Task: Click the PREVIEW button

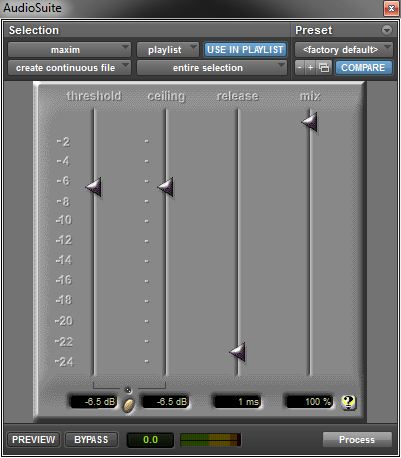Action: pos(34,440)
